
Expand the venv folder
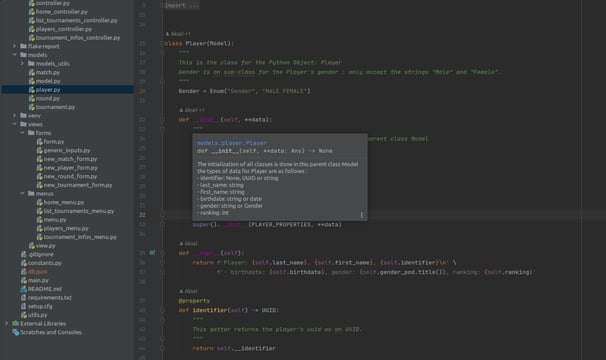pyautogui.click(x=14, y=116)
